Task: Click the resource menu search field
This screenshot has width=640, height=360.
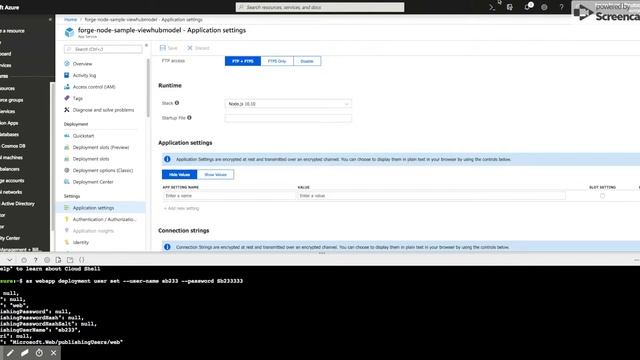Action: coord(103,49)
